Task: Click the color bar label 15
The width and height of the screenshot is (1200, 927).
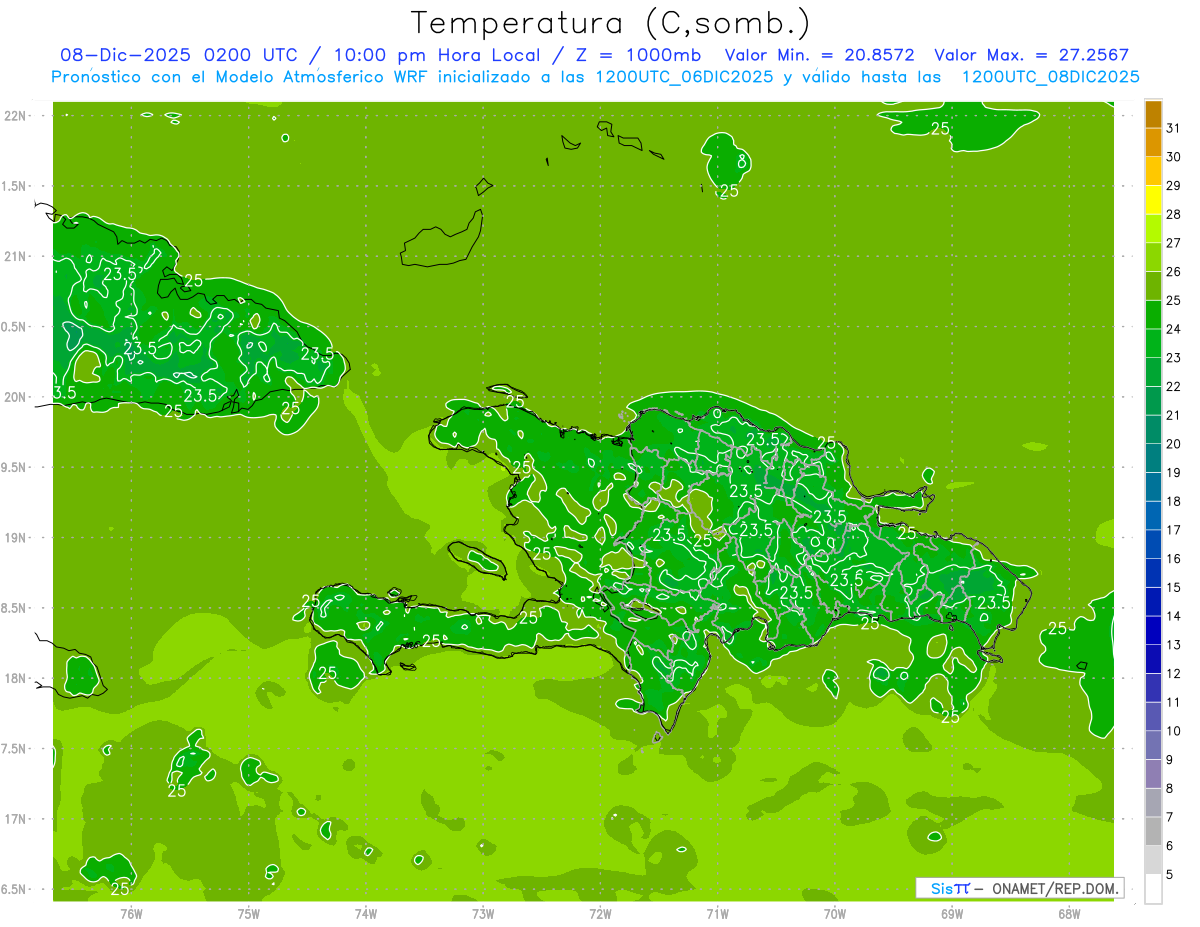Action: pos(1174,588)
